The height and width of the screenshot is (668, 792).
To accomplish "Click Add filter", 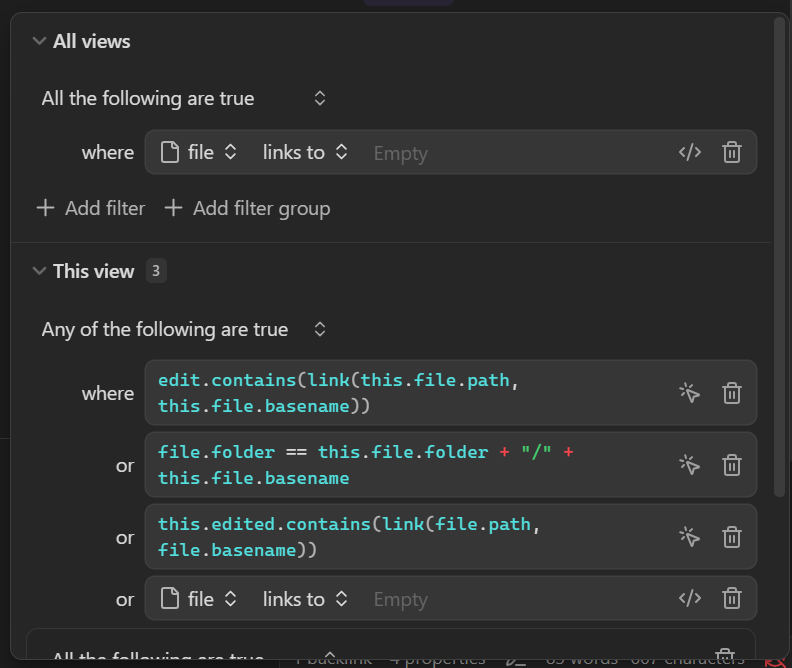I will [91, 208].
